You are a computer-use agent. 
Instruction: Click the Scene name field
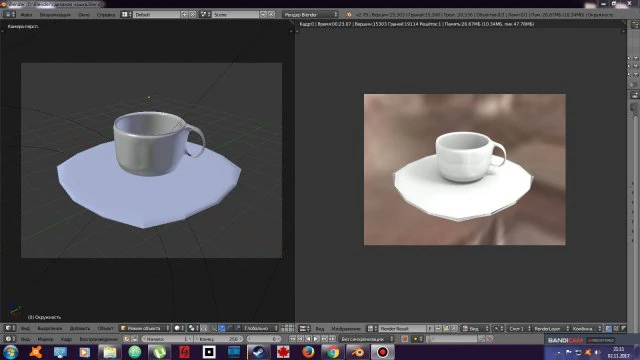235,14
